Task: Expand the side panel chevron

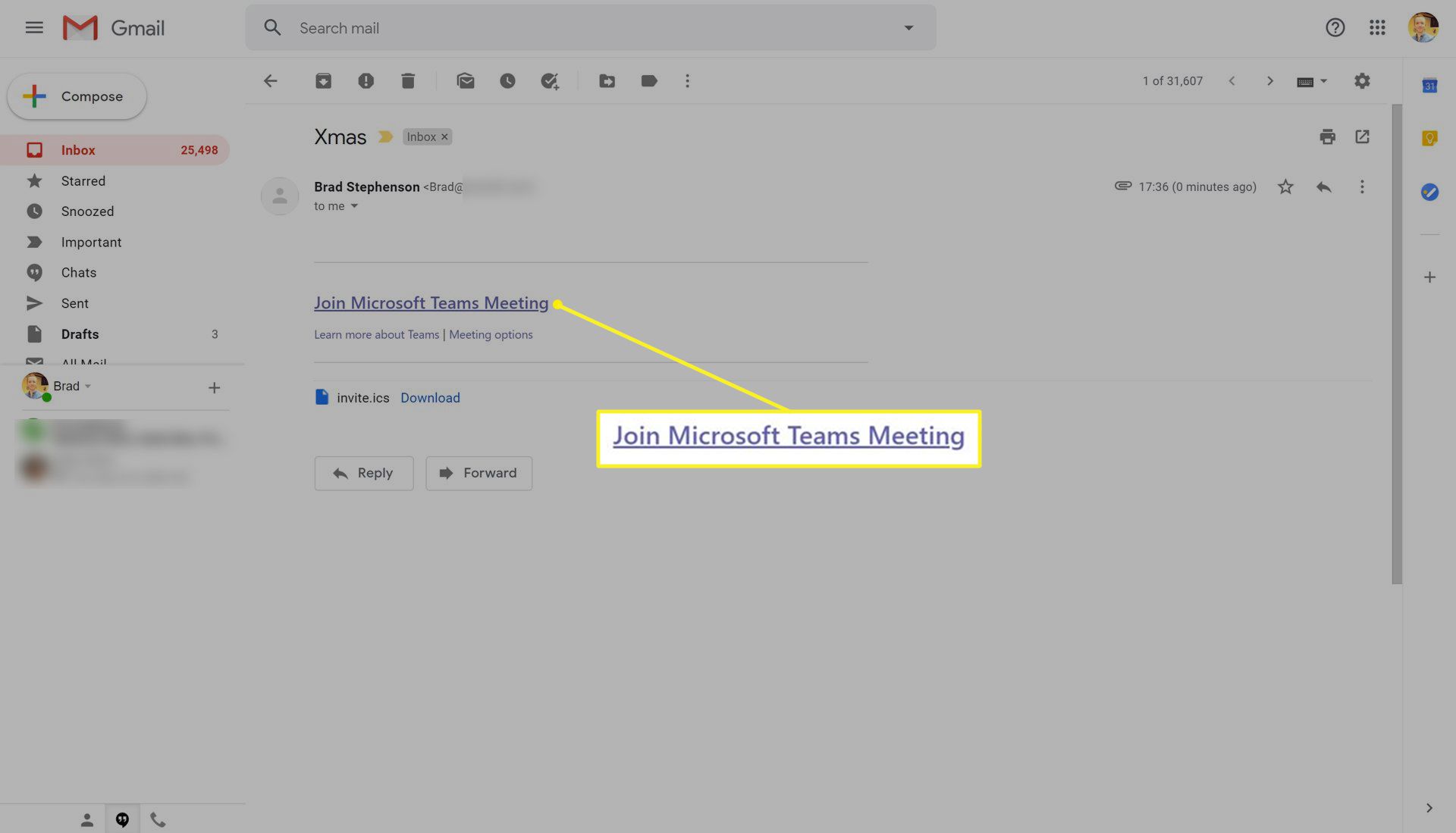Action: pos(1429,809)
